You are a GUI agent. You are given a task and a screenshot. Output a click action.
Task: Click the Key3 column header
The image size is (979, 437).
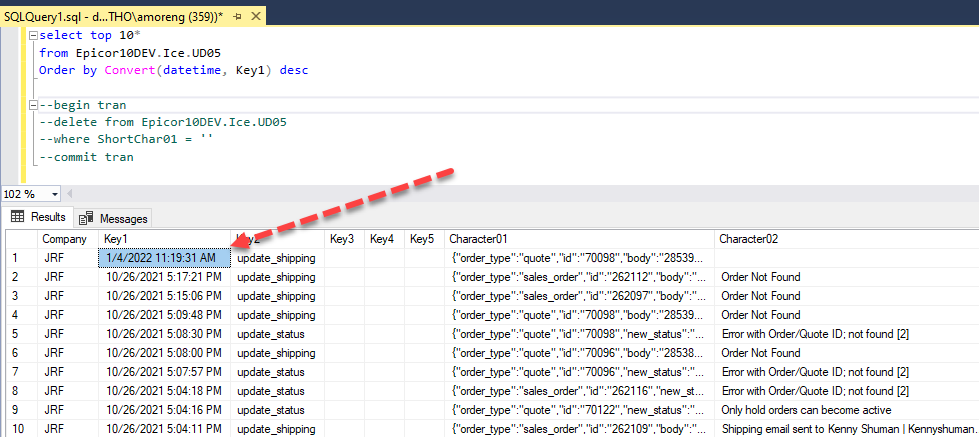coord(344,239)
